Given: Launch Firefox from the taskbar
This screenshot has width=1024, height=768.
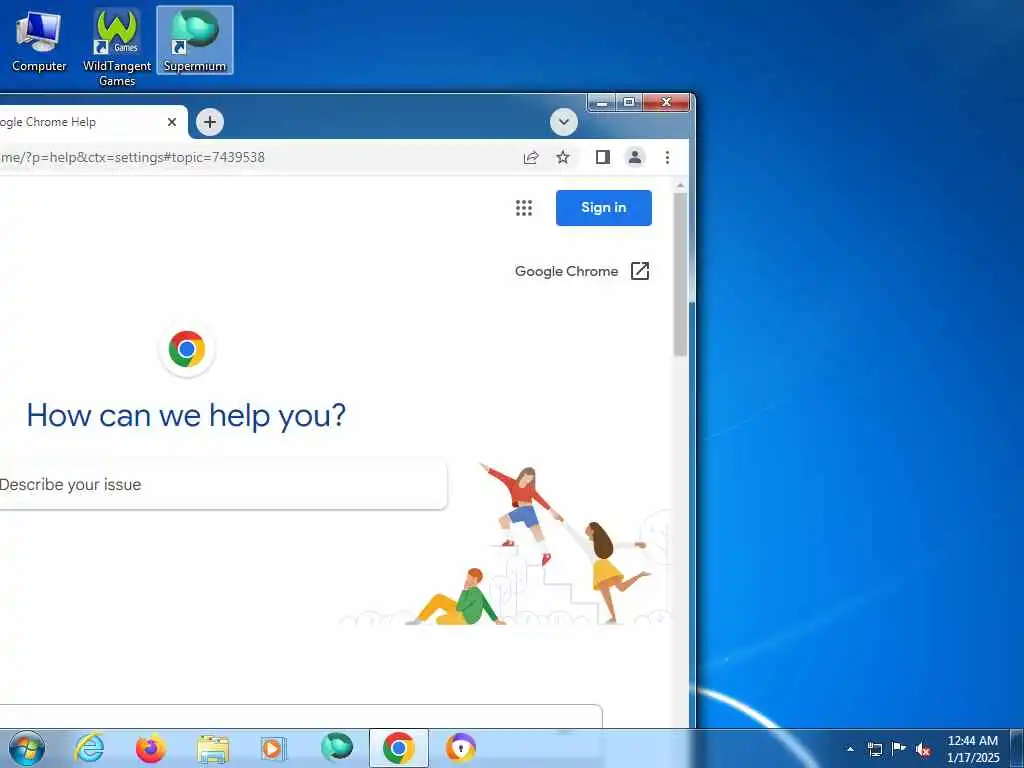Looking at the screenshot, I should pos(151,748).
